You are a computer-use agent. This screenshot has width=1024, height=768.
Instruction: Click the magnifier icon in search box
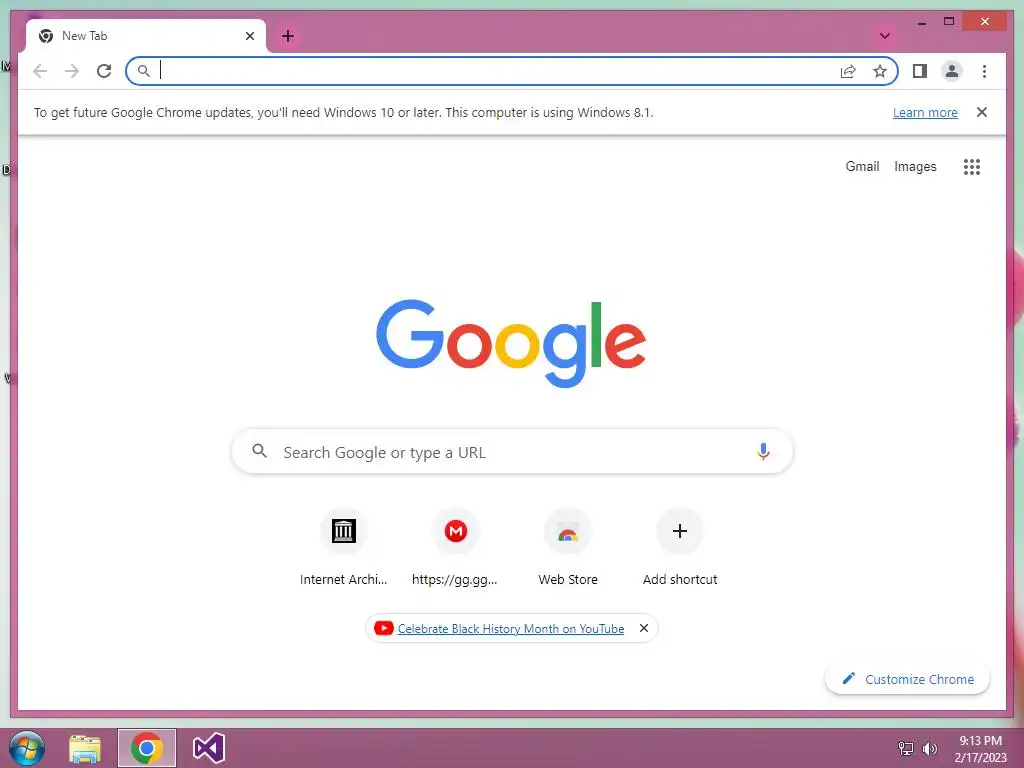[259, 451]
